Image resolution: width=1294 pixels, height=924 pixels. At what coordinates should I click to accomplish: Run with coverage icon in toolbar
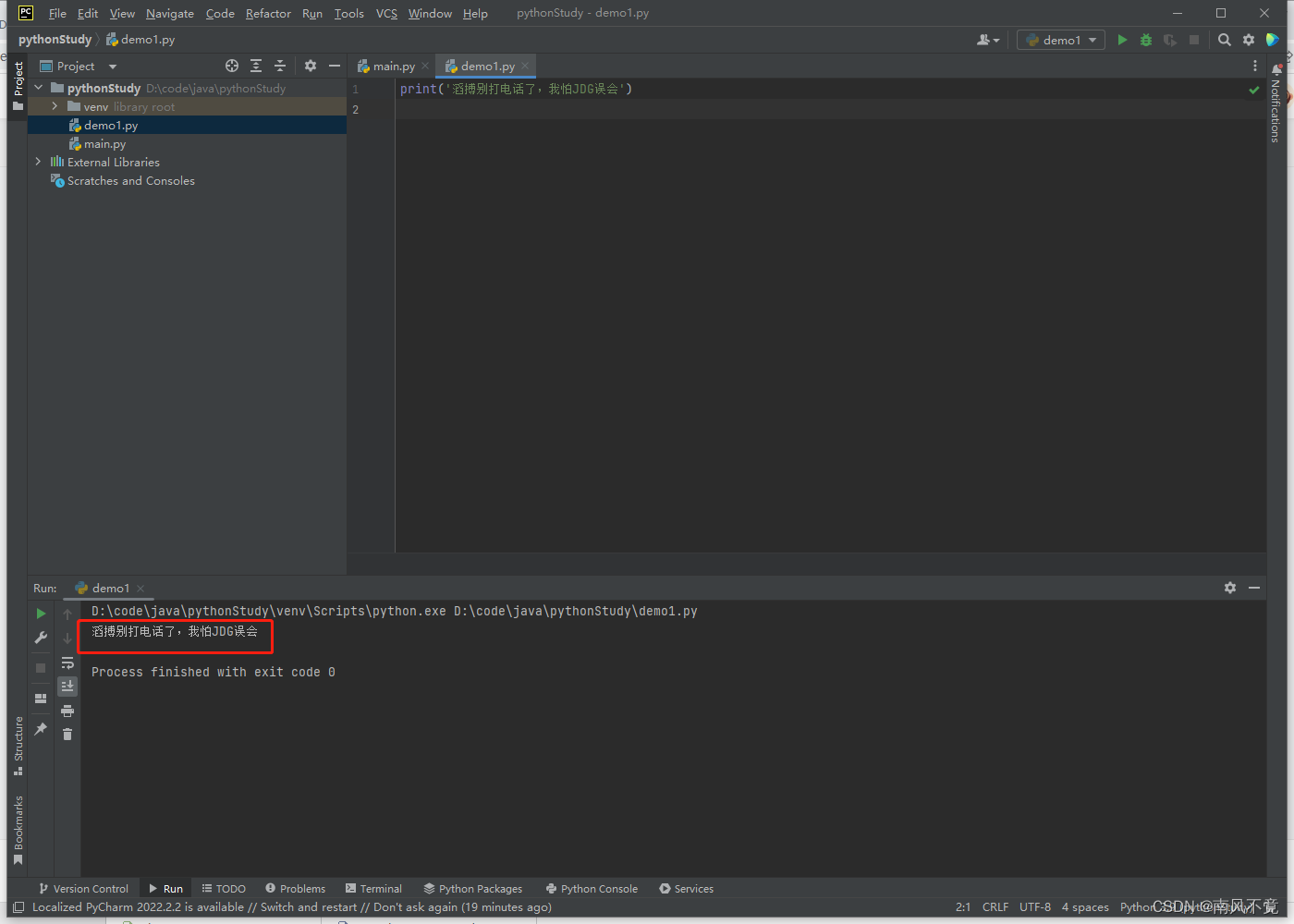click(x=1170, y=40)
